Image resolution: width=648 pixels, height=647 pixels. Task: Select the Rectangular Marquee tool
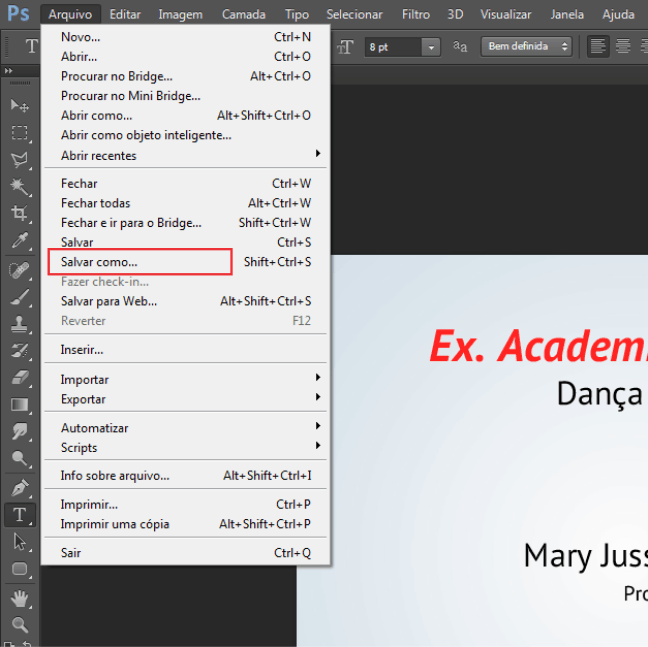coord(19,133)
